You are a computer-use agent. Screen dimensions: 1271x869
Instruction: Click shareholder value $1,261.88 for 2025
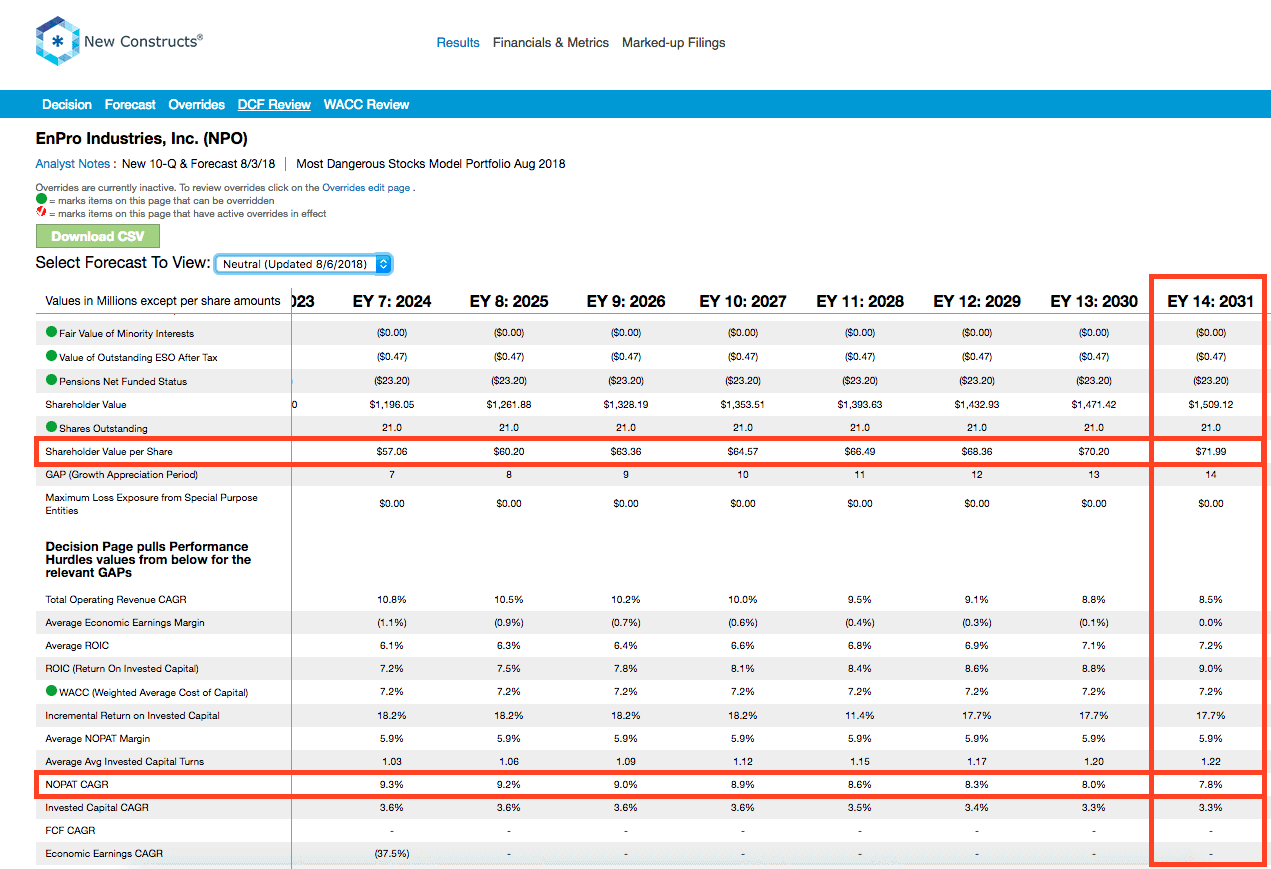tap(509, 404)
